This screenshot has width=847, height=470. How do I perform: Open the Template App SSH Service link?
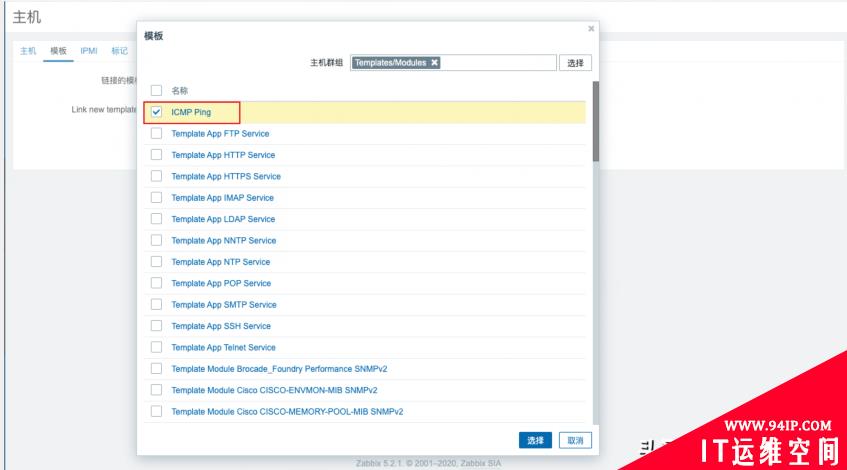tap(221, 326)
